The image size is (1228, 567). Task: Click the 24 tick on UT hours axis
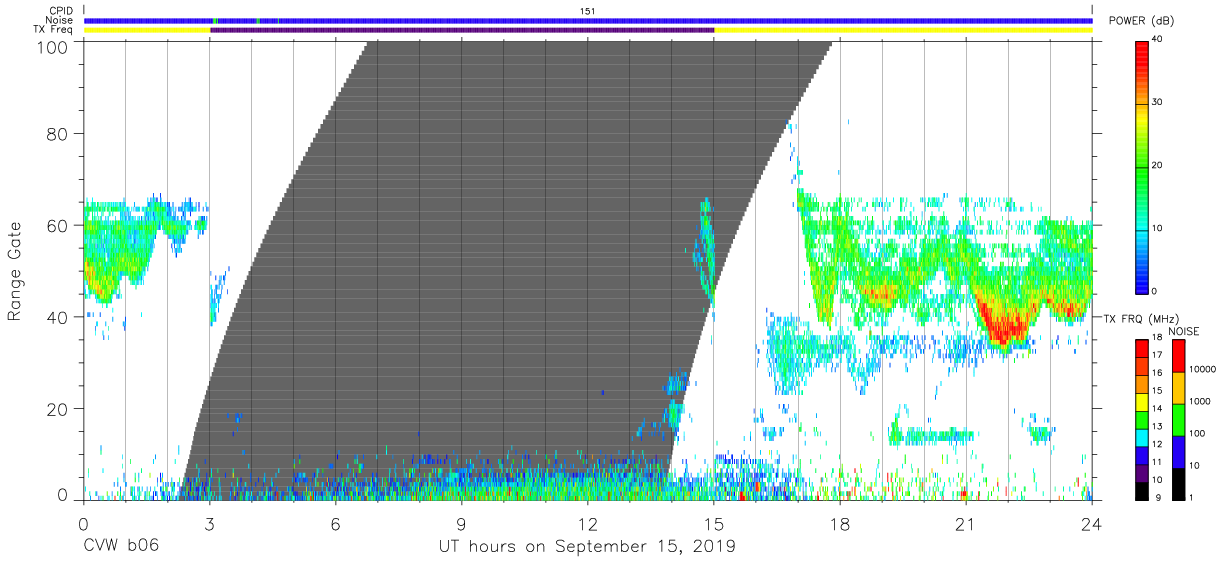click(x=1092, y=525)
